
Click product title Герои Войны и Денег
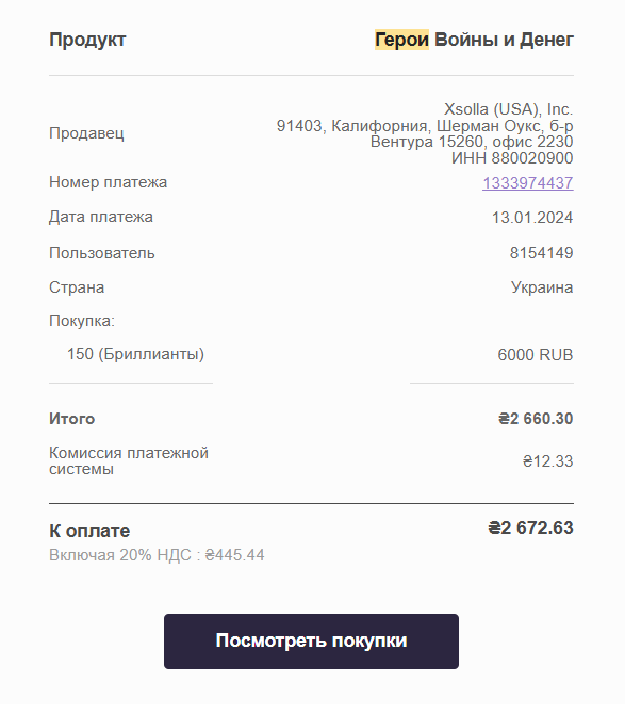pos(474,40)
